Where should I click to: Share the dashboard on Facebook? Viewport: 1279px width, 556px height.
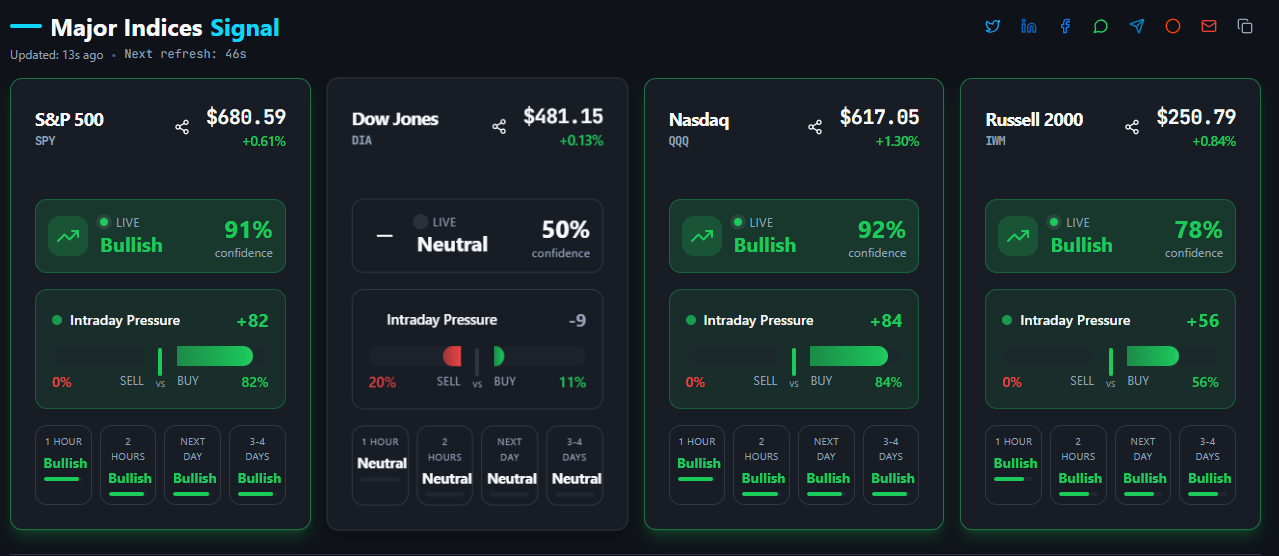[1065, 26]
